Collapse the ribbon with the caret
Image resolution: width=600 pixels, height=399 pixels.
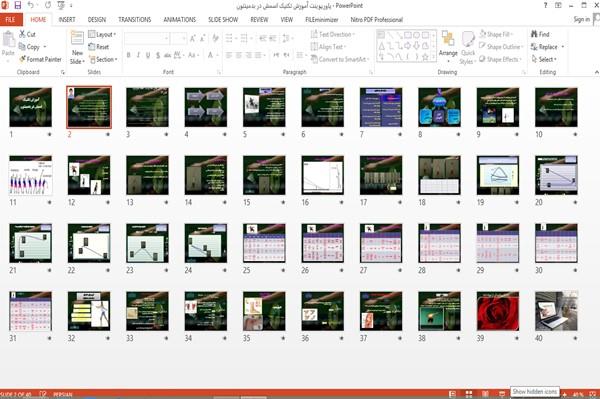596,72
